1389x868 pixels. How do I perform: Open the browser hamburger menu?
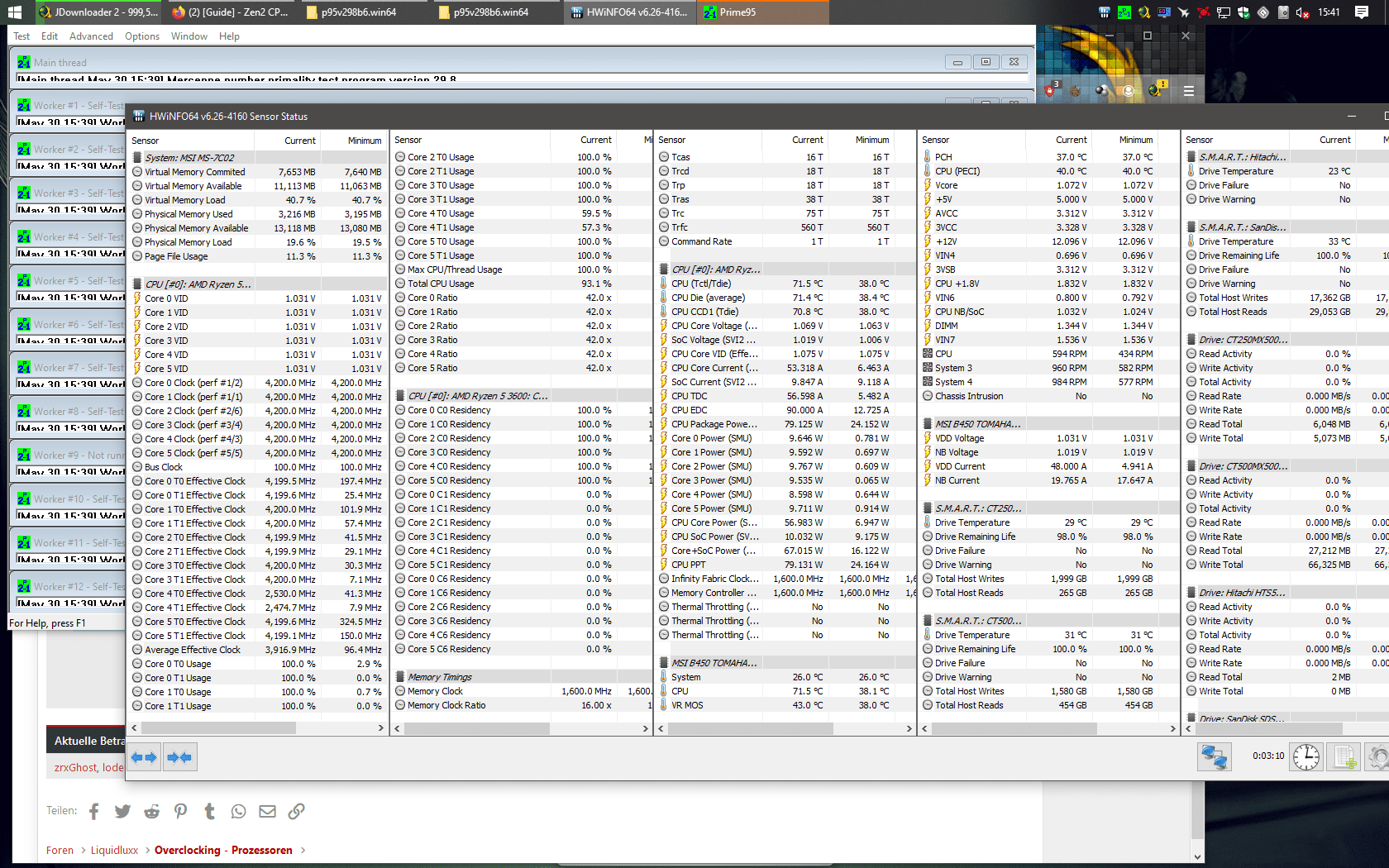pos(1189,91)
